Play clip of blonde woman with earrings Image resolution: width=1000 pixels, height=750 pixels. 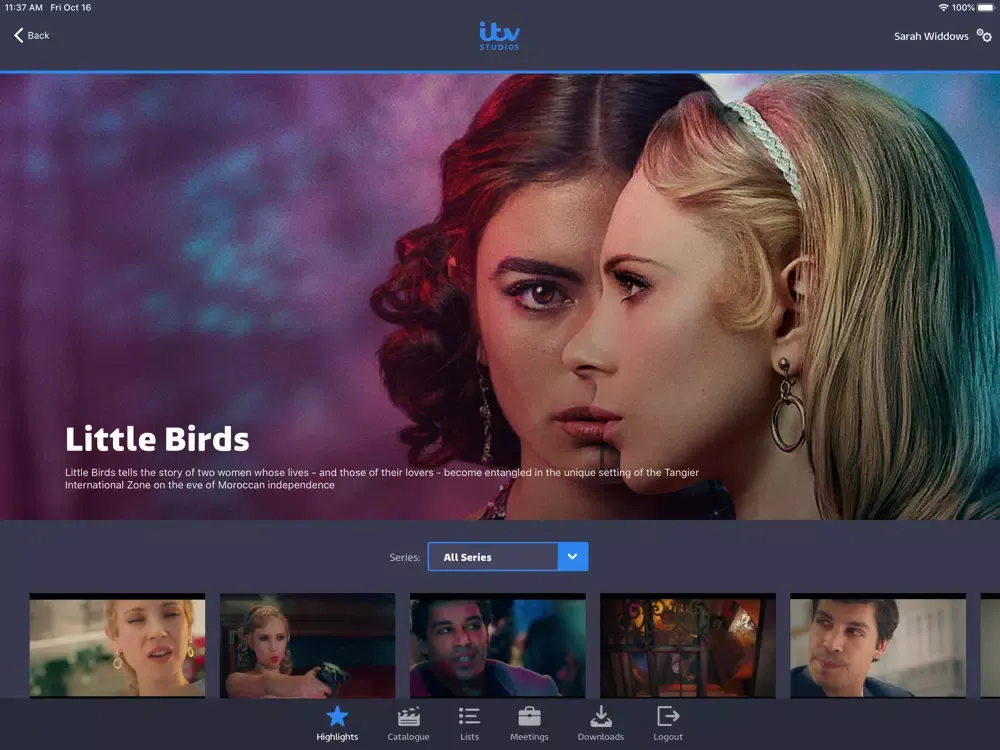click(117, 645)
